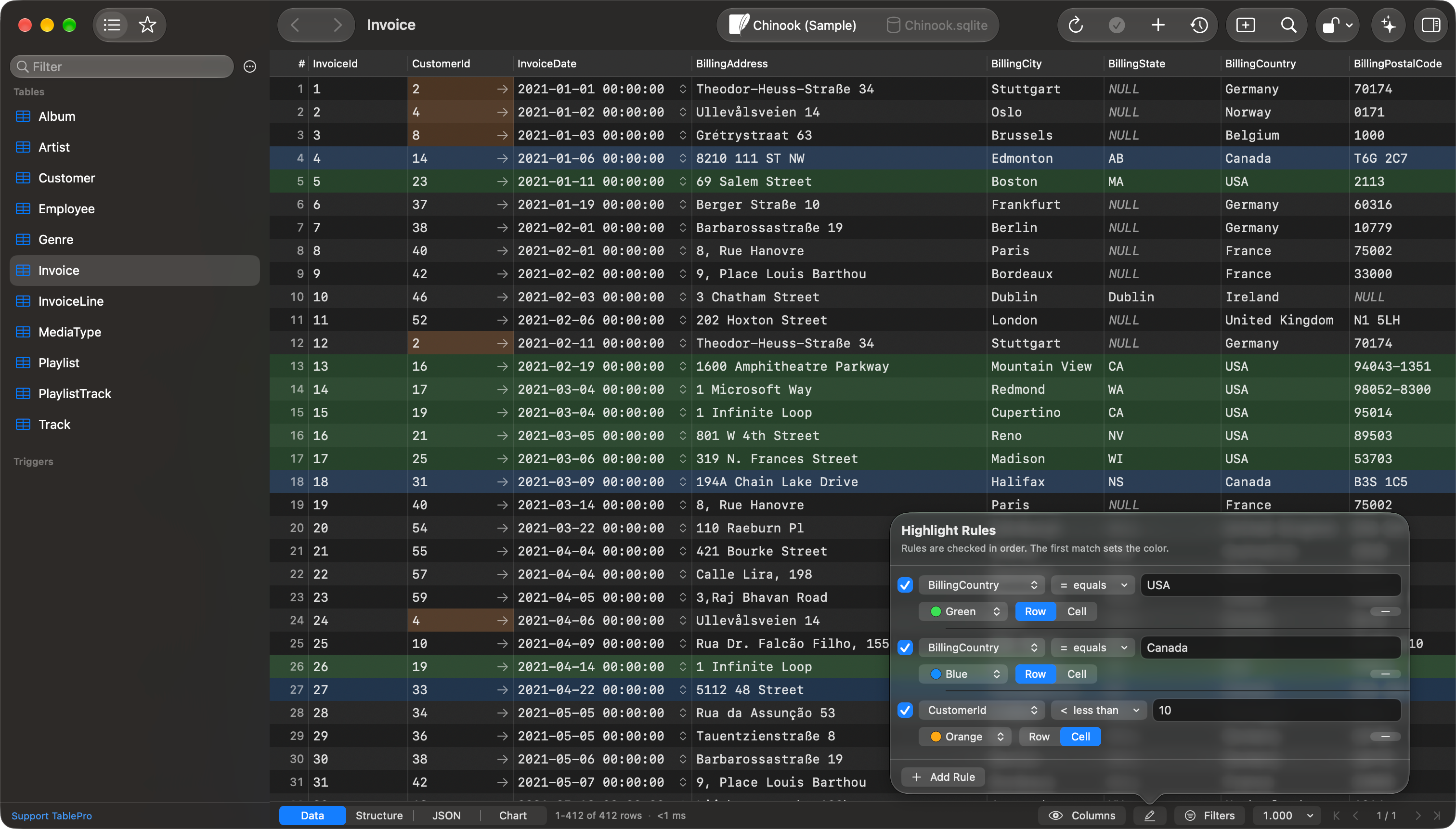The height and width of the screenshot is (829, 1456).
Task: Open the highlight rules pencil icon
Action: point(1150,816)
